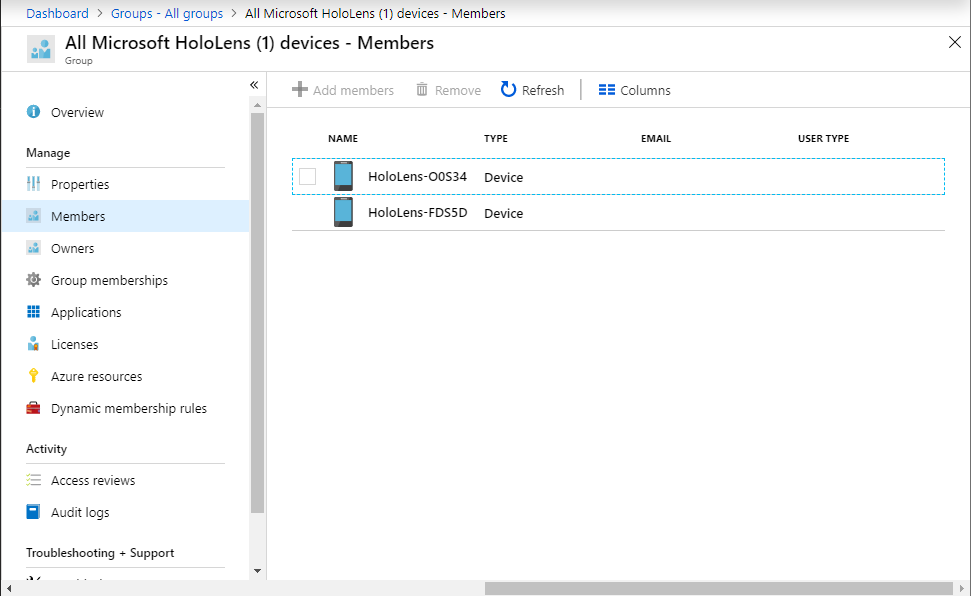Click the Activity section heading
Image resolution: width=971 pixels, height=596 pixels.
(x=46, y=449)
